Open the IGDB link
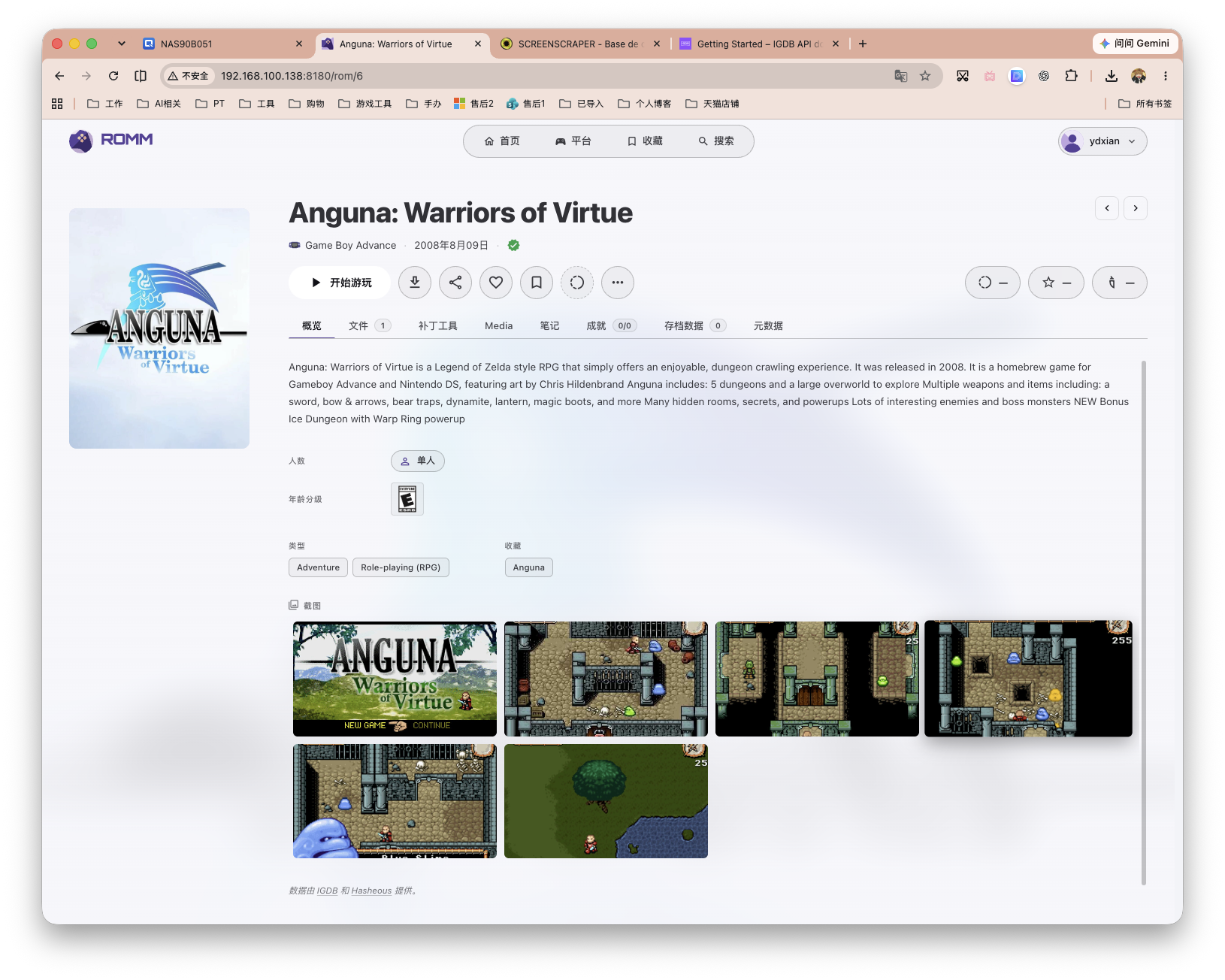 (x=327, y=891)
